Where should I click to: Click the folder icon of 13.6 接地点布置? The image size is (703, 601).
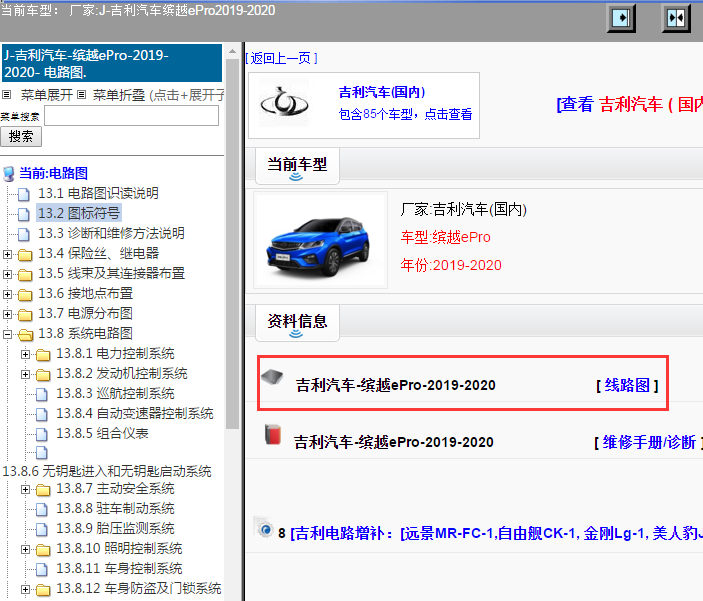pyautogui.click(x=25, y=295)
